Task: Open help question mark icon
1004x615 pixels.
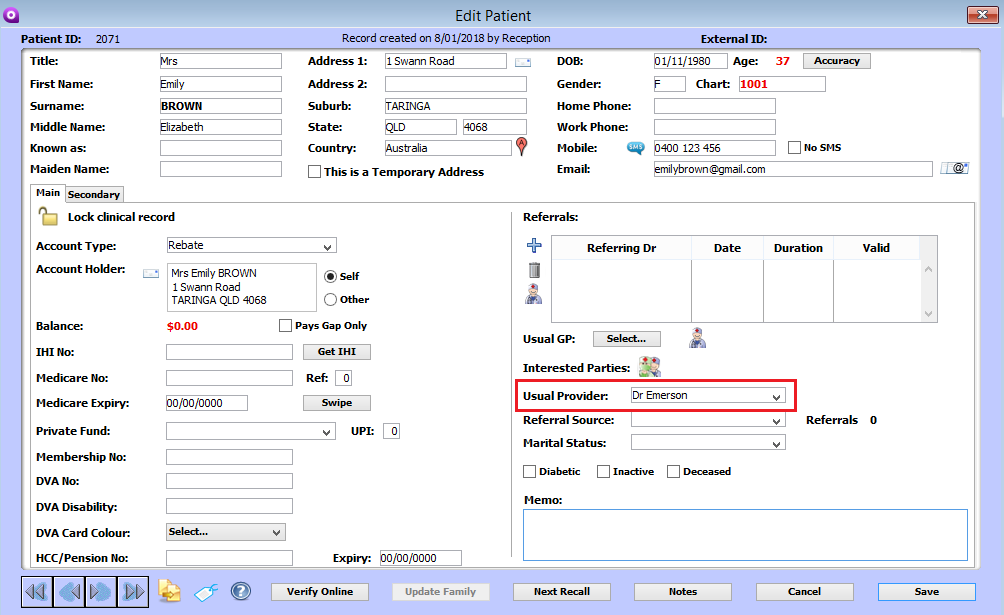Action: point(241,591)
